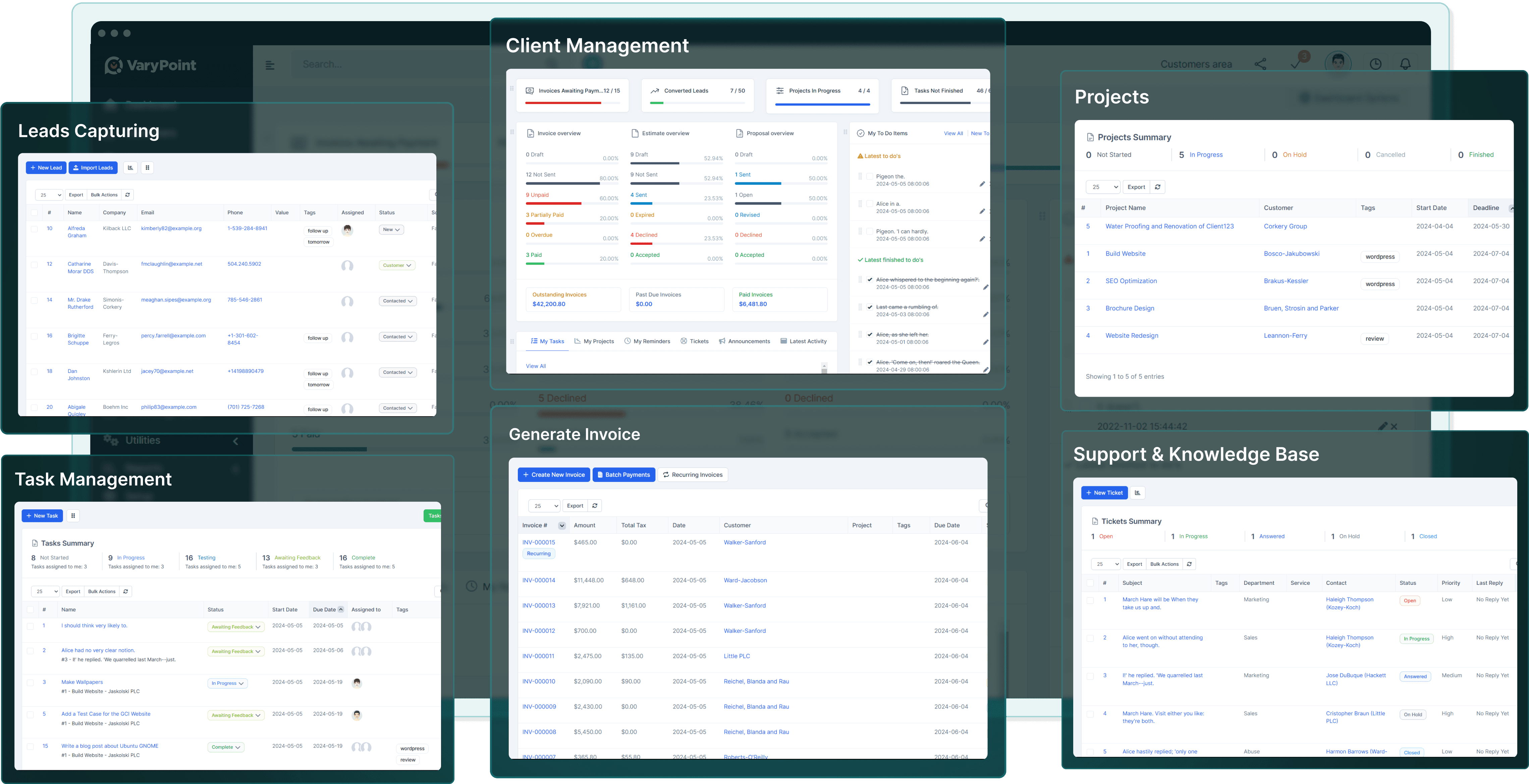Viewport: 1529px width, 784px height.
Task: Open the notifications bell in the top bar
Action: pyautogui.click(x=1405, y=64)
